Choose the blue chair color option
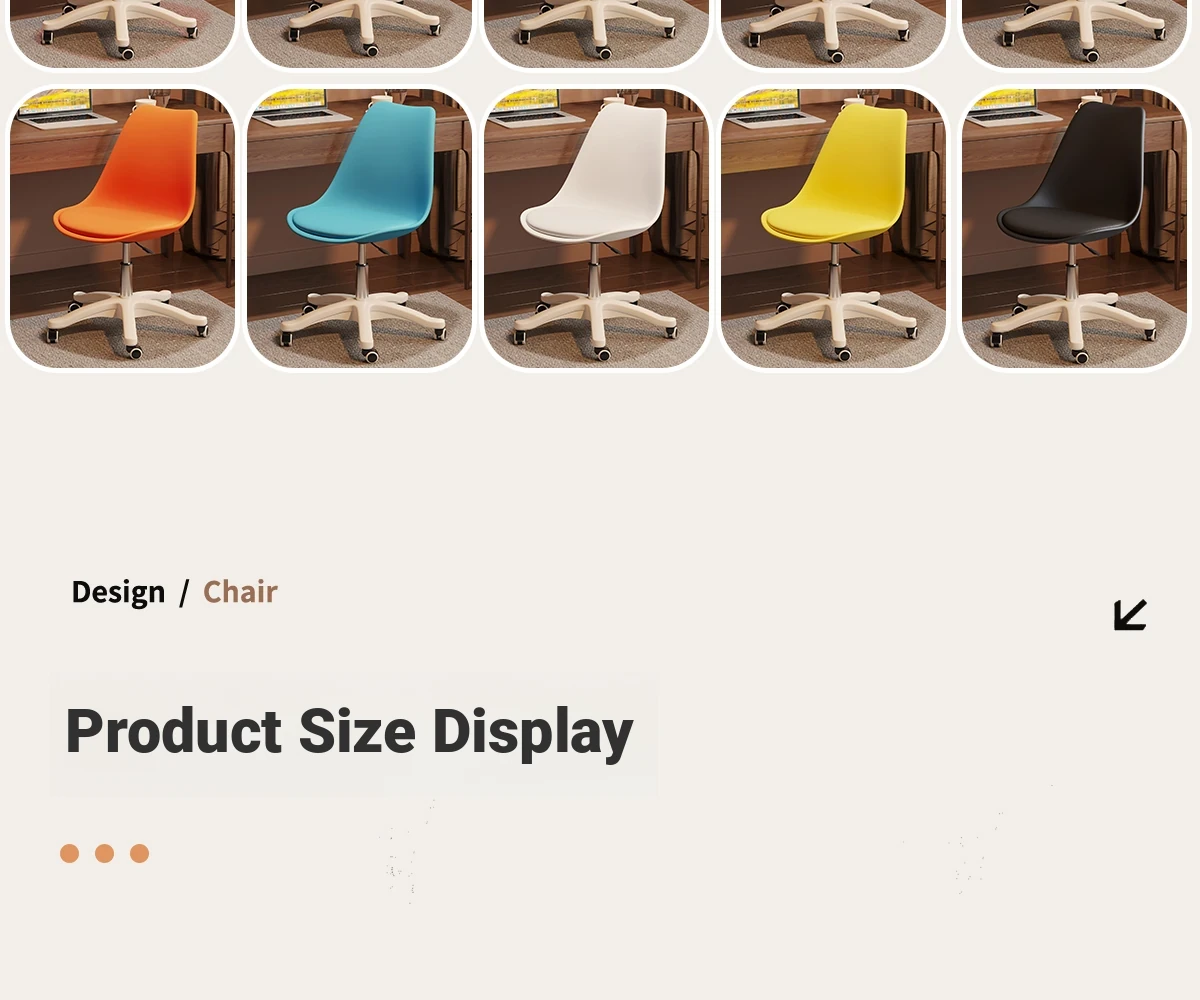The width and height of the screenshot is (1200, 1000). pos(359,228)
